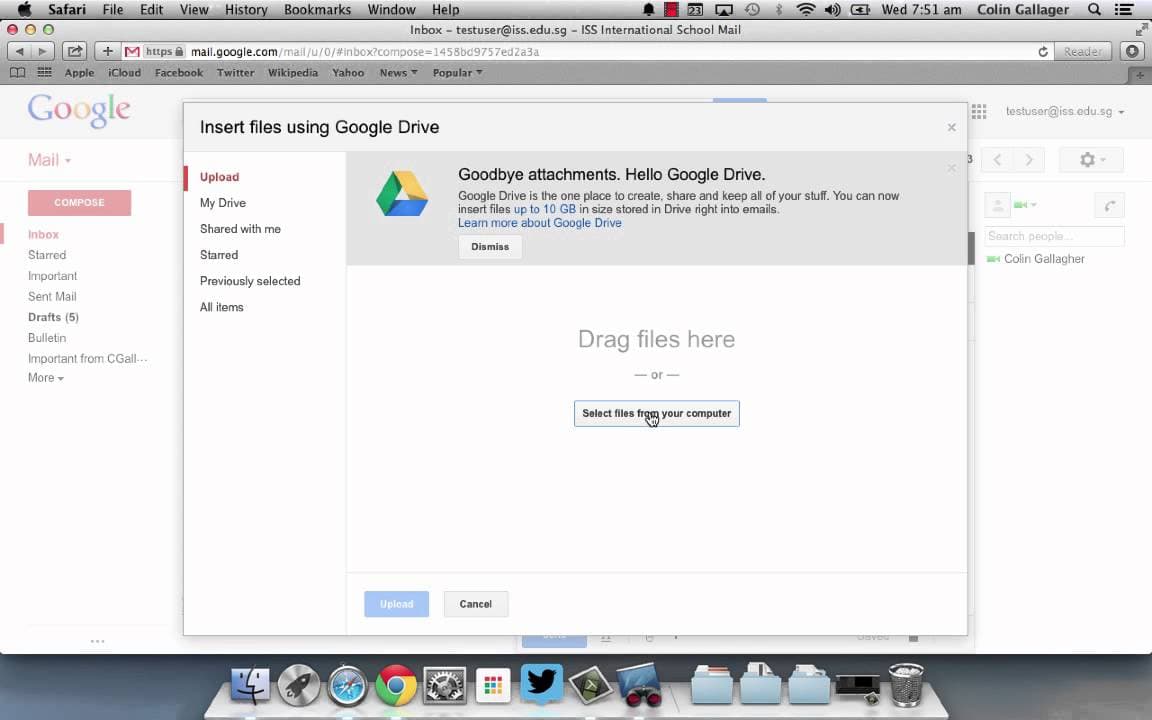Select the Upload tab
Image resolution: width=1152 pixels, height=720 pixels.
coord(220,177)
